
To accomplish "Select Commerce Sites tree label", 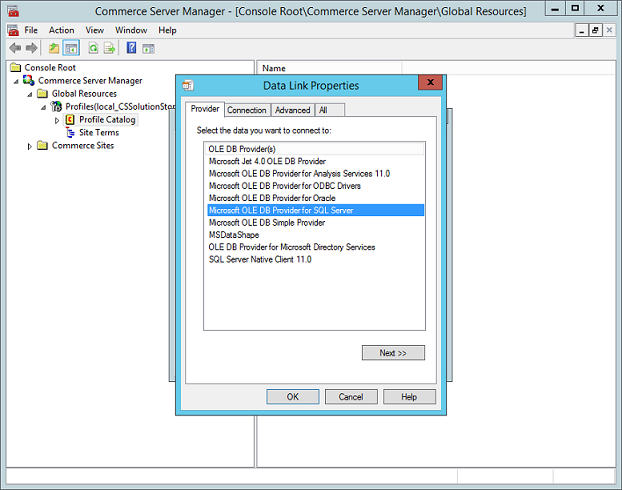I will coord(83,146).
